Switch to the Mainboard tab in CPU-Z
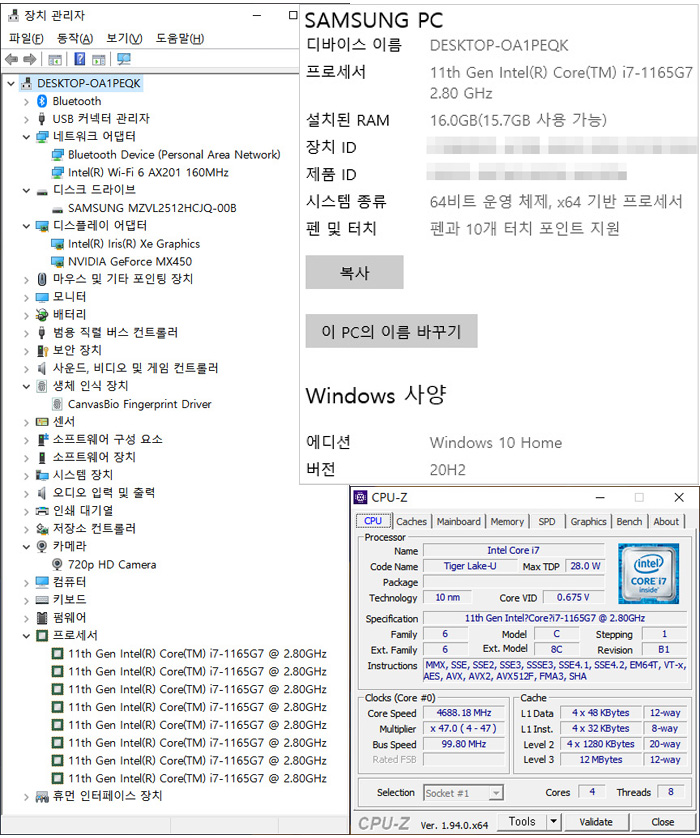 (458, 522)
